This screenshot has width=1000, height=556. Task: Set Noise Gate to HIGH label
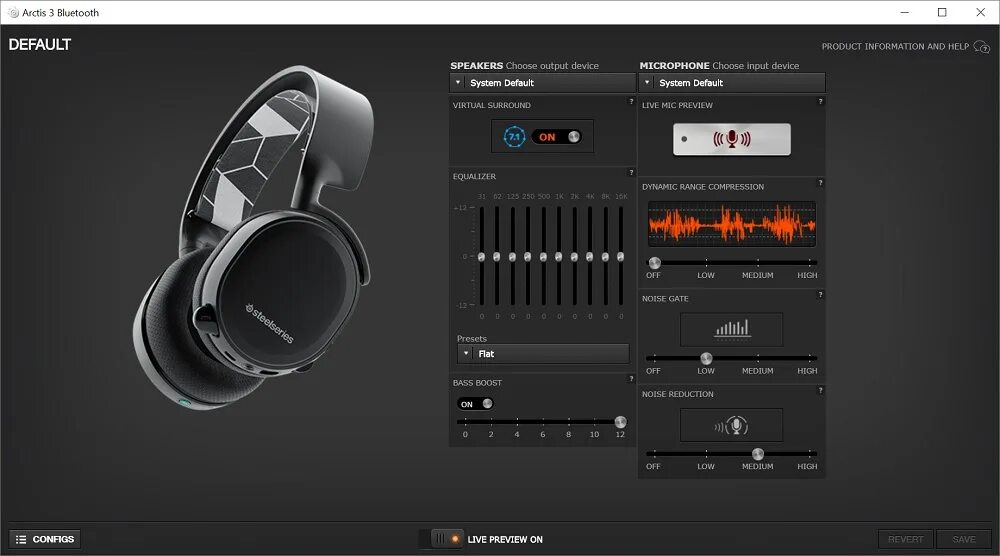pyautogui.click(x=807, y=371)
